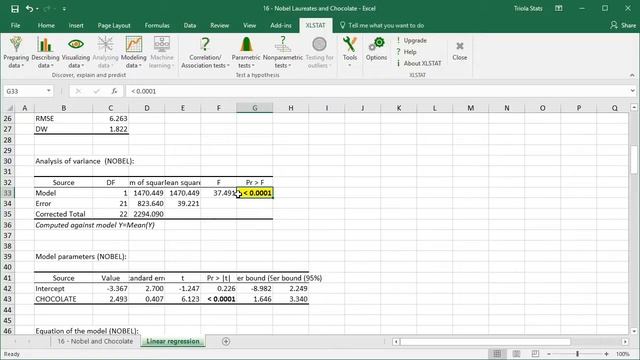The width and height of the screenshot is (640, 360).
Task: Click the Name Box showing G33
Action: click(24, 91)
